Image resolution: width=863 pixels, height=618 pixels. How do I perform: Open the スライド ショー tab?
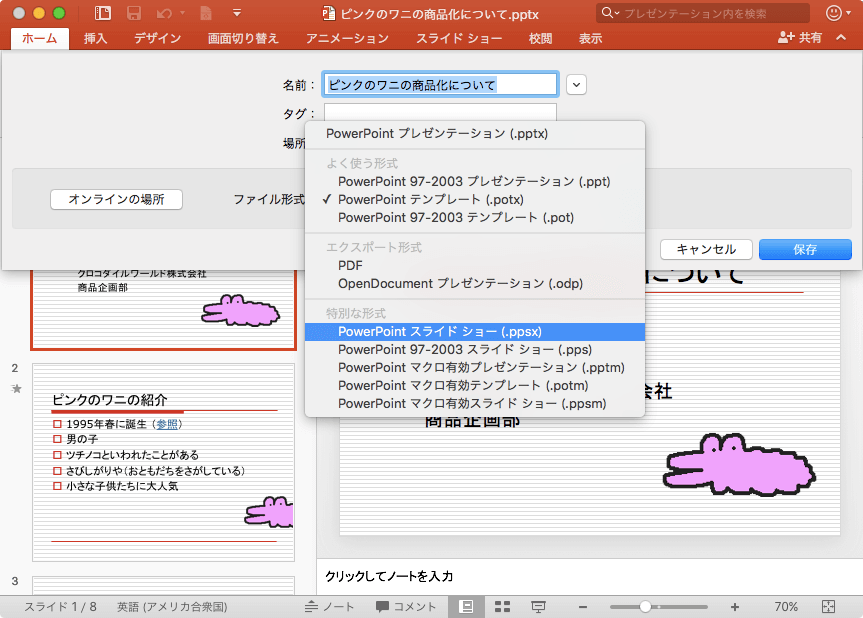tap(459, 39)
